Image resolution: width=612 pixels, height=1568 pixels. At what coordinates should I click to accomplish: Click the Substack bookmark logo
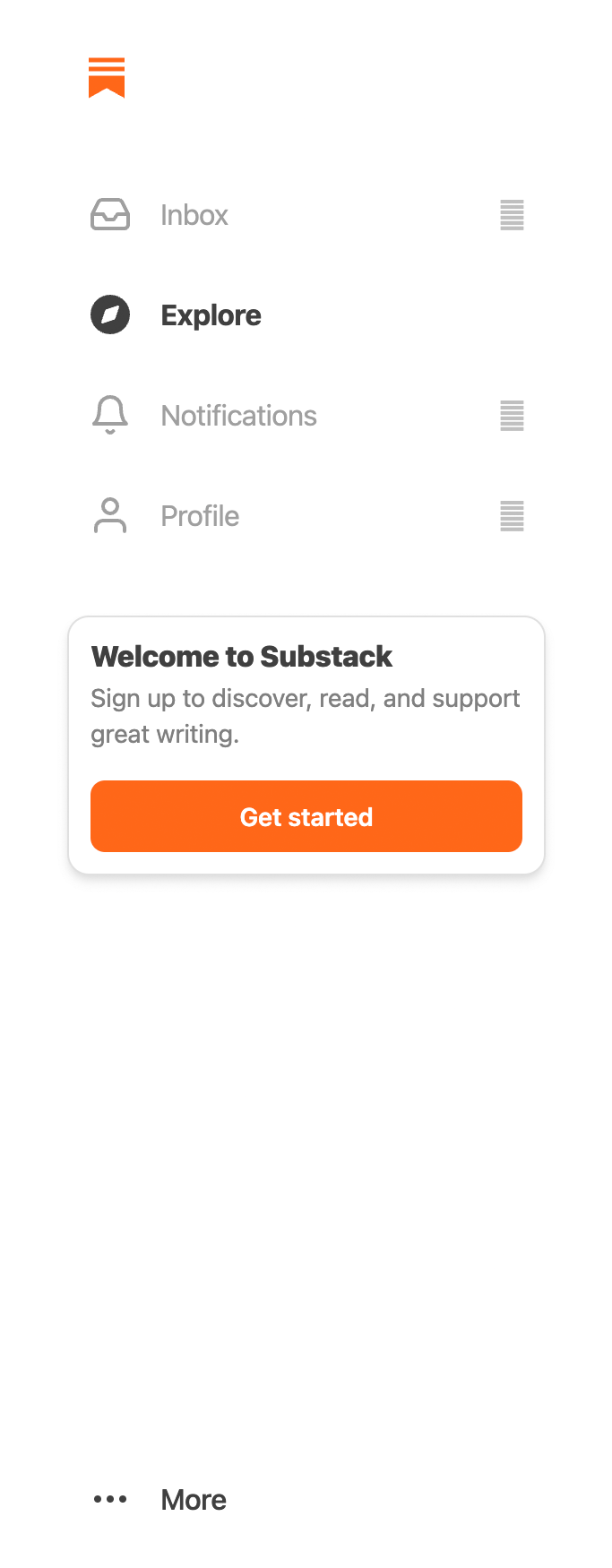[107, 76]
